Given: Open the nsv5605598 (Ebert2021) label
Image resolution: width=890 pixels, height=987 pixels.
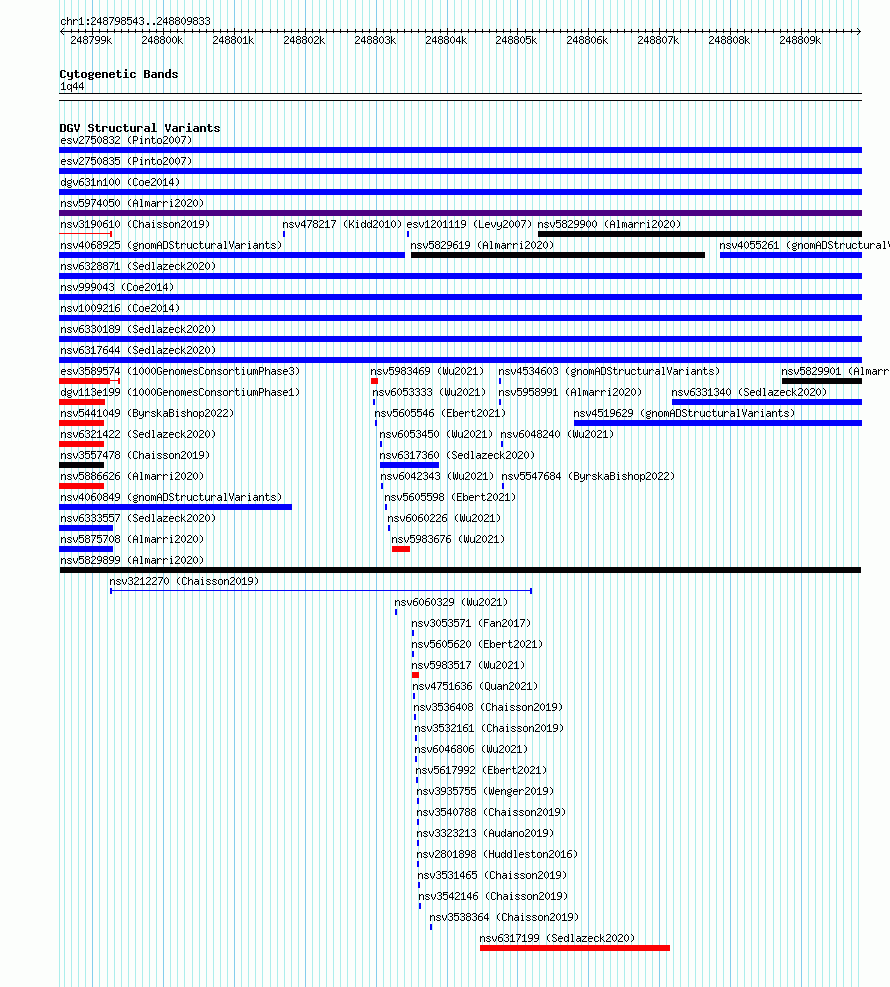Looking at the screenshot, I should click(x=450, y=497).
